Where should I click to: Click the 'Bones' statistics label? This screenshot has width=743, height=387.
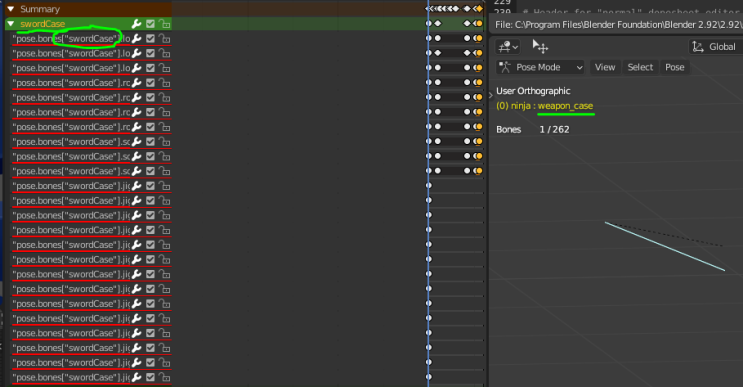pos(508,129)
